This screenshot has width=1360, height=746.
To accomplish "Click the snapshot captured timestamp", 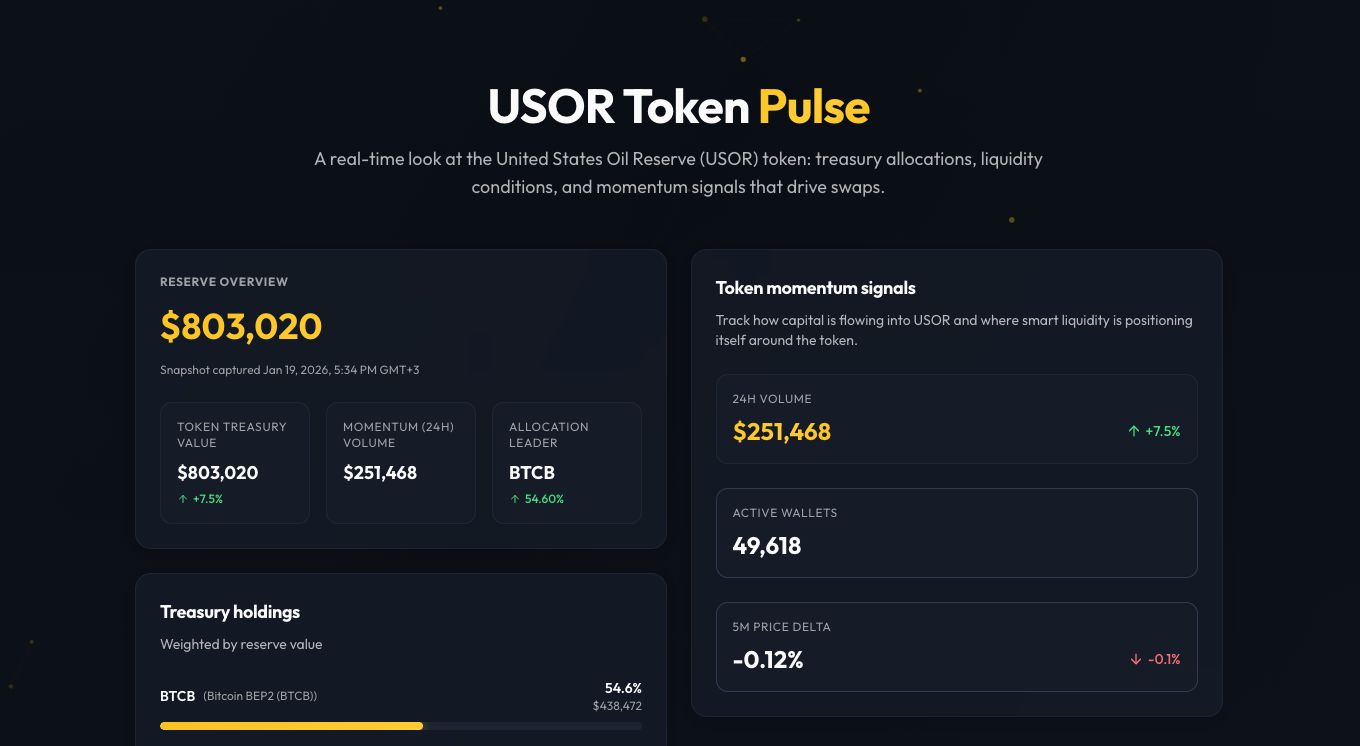I will coord(290,370).
